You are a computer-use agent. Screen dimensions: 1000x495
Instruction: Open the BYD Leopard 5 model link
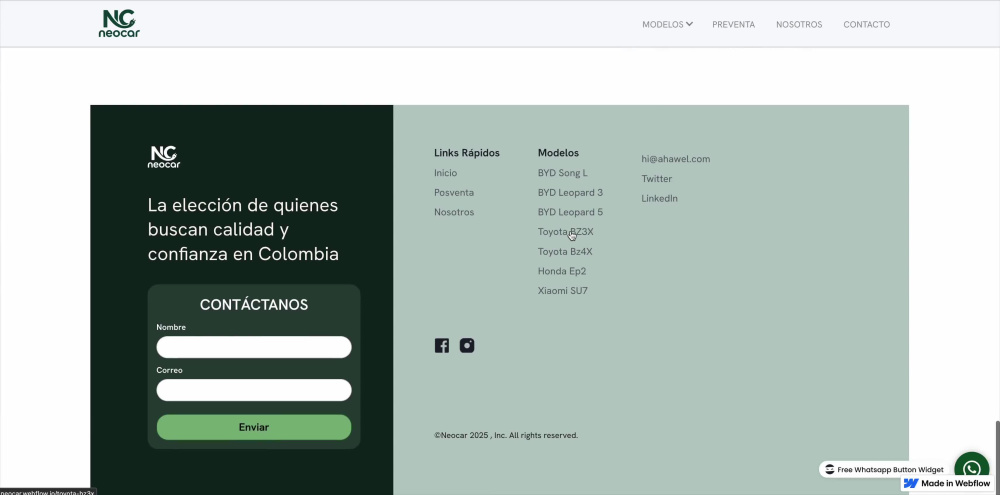point(570,212)
